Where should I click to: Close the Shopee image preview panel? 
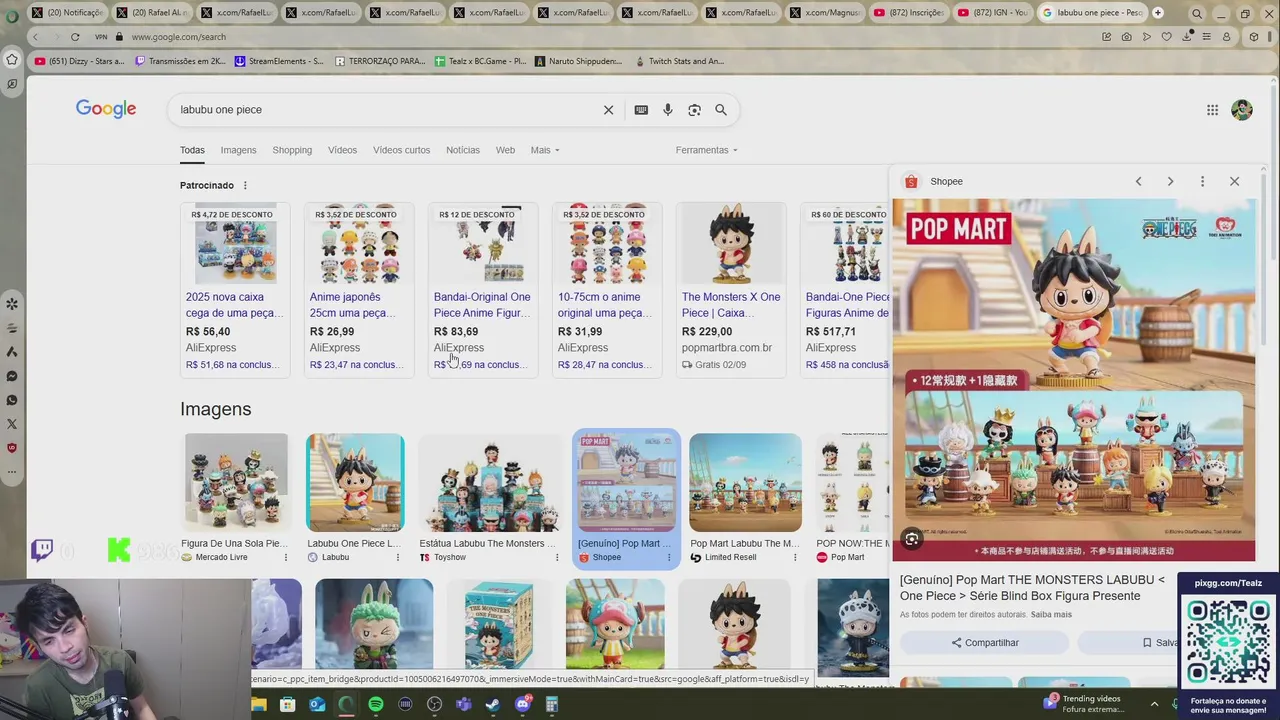click(x=1234, y=181)
